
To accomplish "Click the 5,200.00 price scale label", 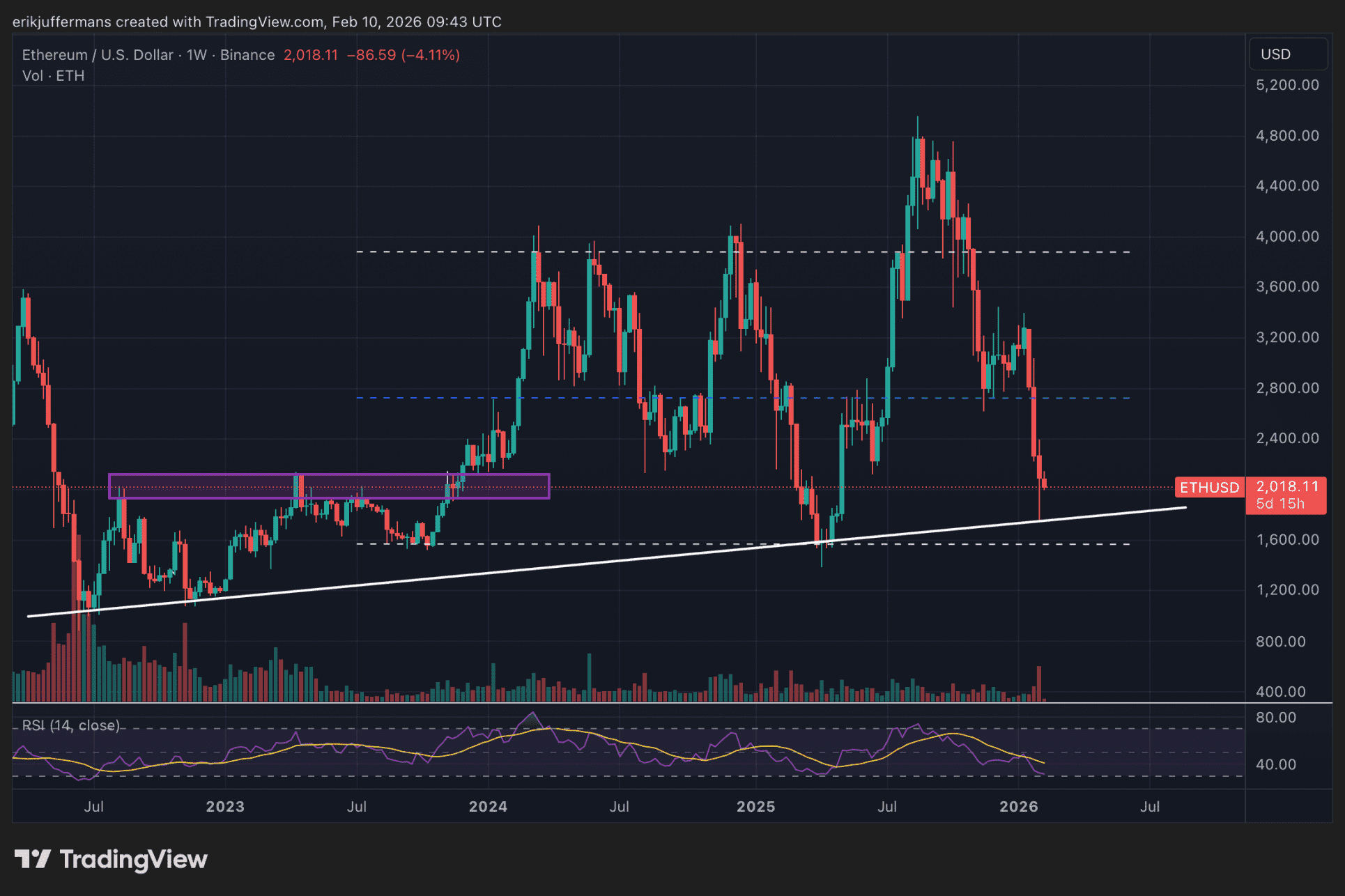I will click(1287, 85).
